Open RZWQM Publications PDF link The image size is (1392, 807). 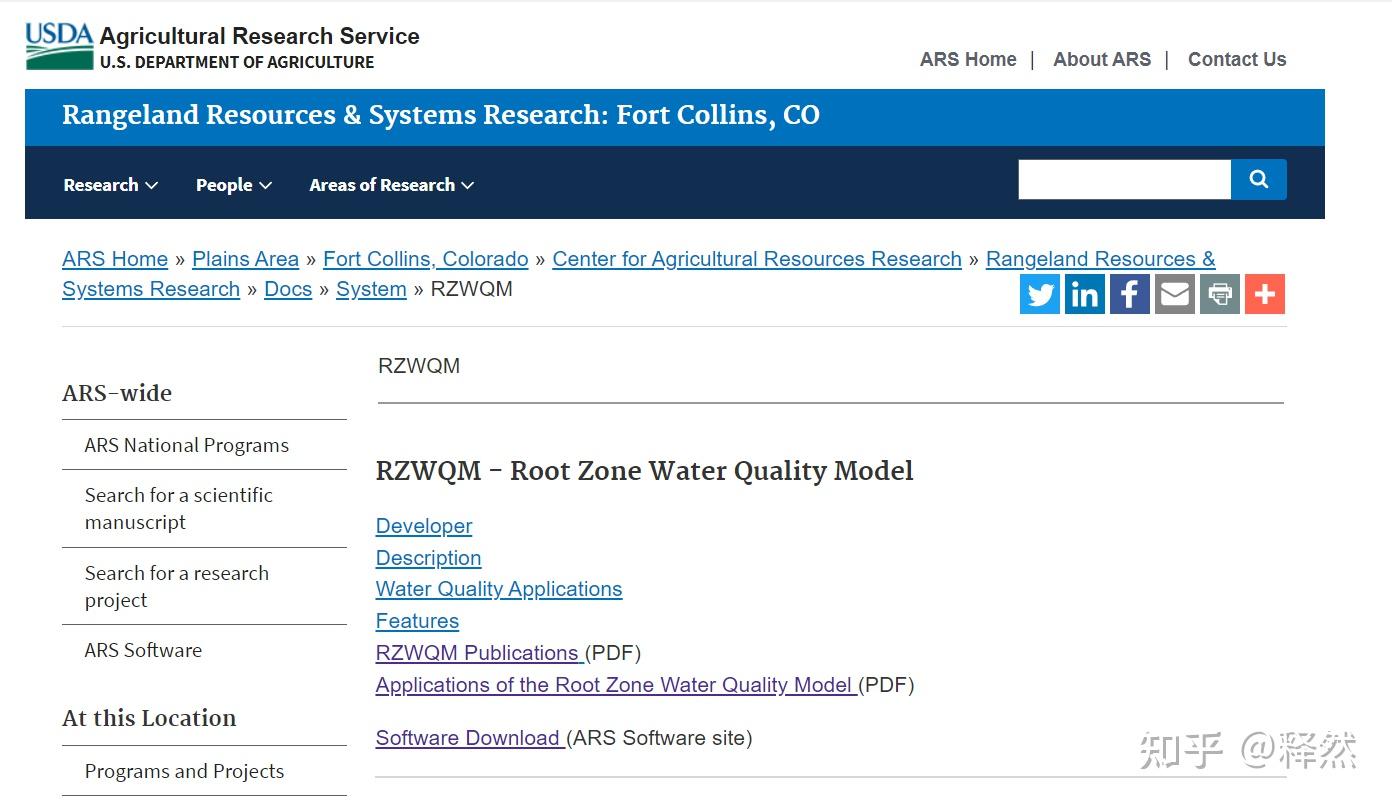[x=478, y=653]
